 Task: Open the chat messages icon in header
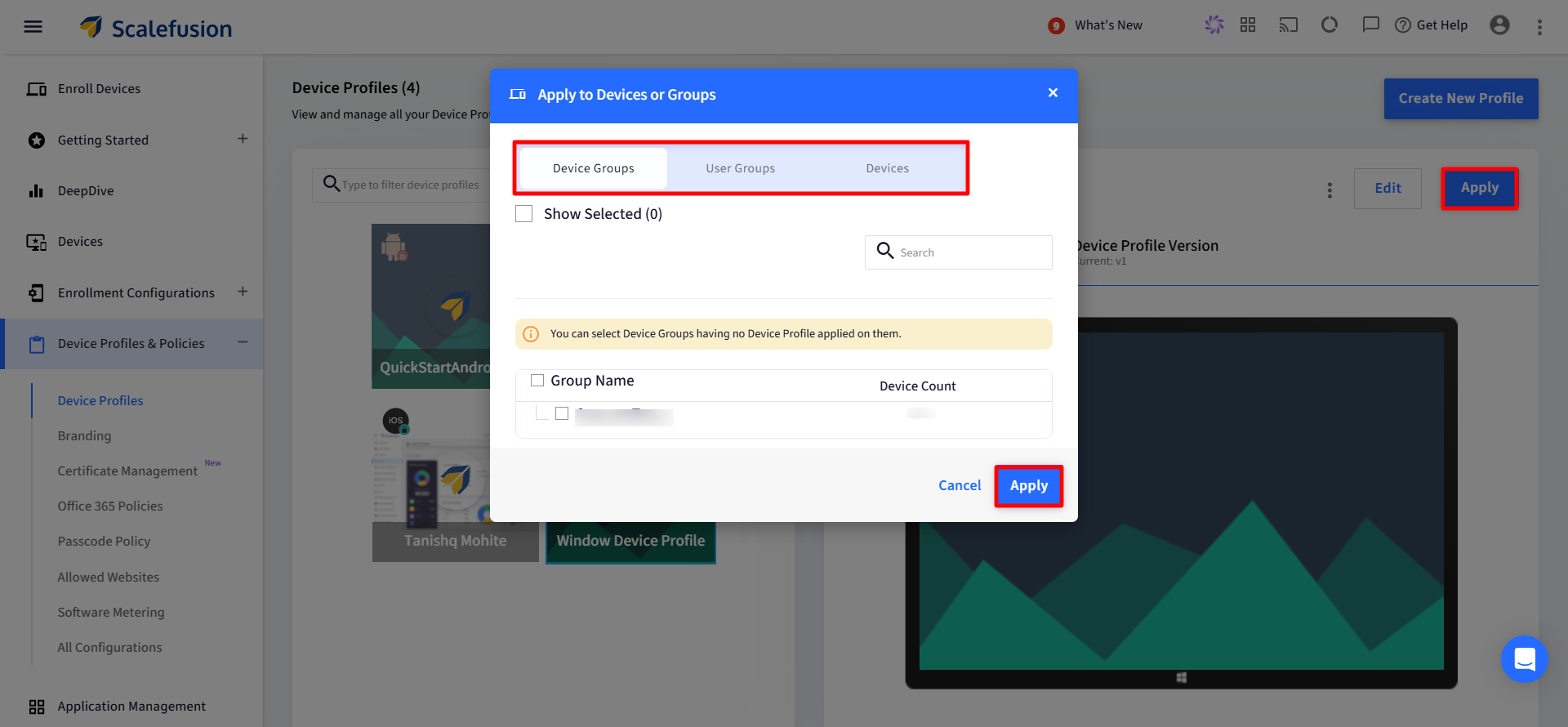point(1370,25)
